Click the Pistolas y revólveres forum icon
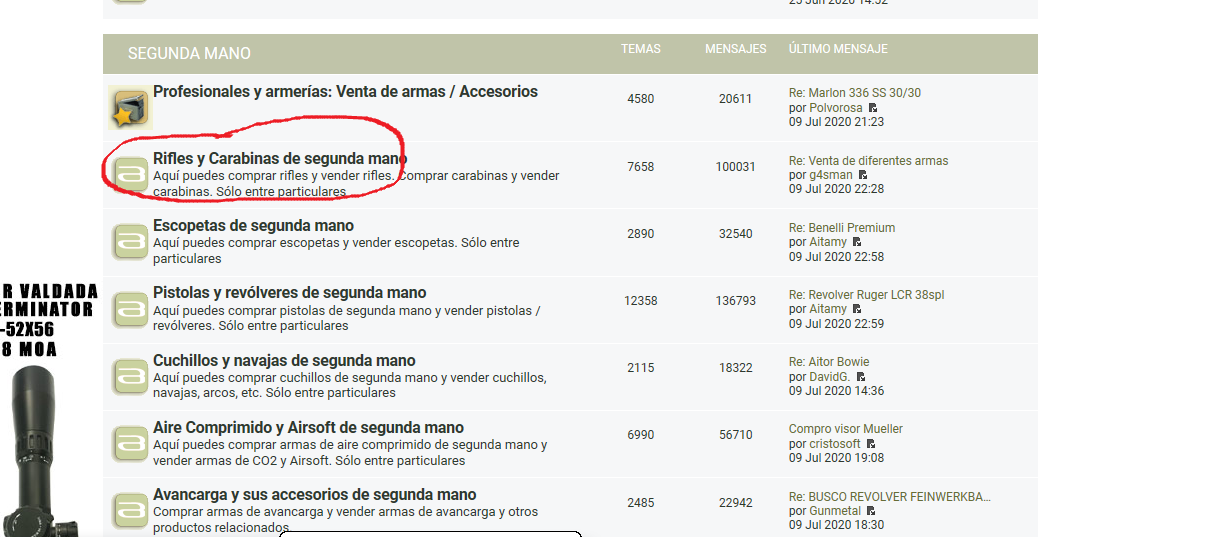This screenshot has height=537, width=1219. tap(130, 309)
